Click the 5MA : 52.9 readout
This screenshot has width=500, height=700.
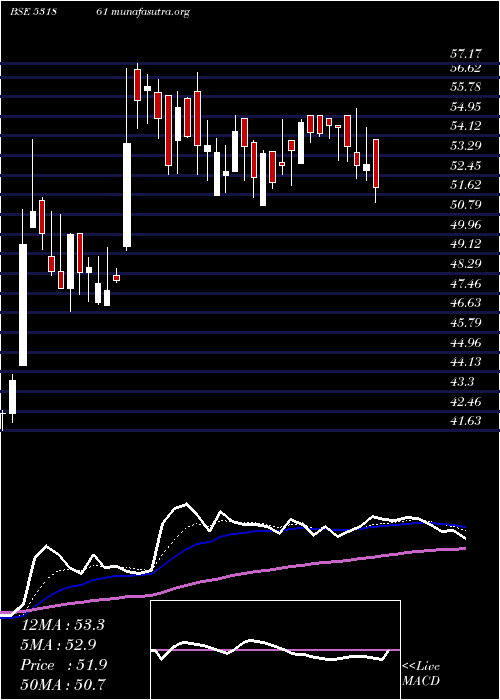pyautogui.click(x=58, y=645)
